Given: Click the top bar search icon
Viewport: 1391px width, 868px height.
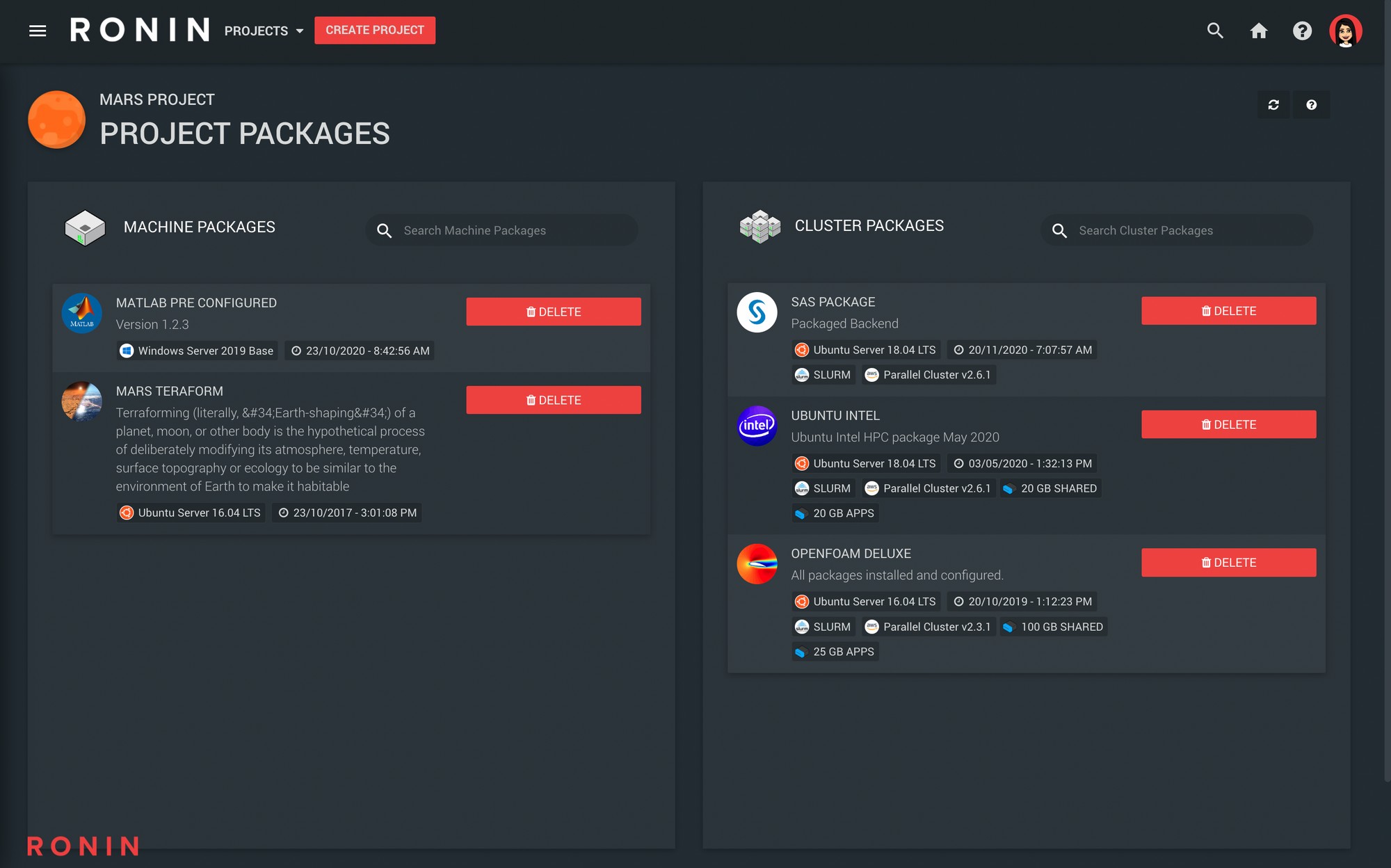Looking at the screenshot, I should 1215,31.
